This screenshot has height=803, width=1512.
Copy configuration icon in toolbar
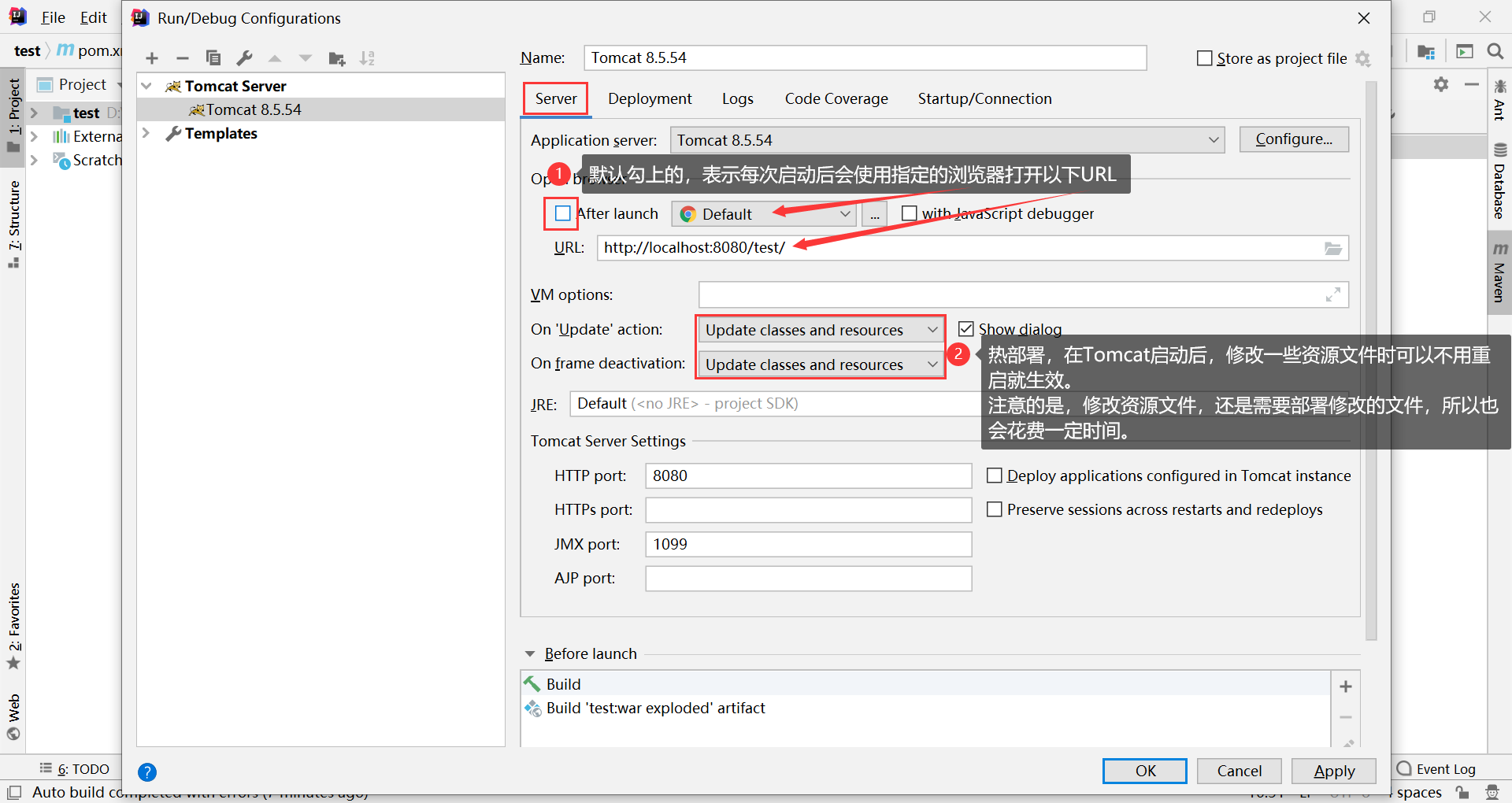[x=213, y=58]
